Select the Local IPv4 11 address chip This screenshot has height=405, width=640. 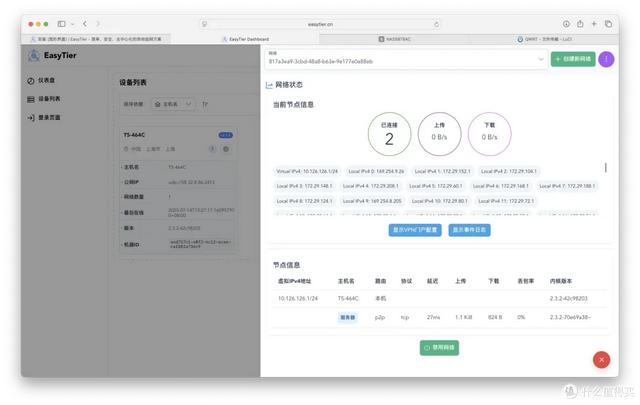[x=506, y=201]
